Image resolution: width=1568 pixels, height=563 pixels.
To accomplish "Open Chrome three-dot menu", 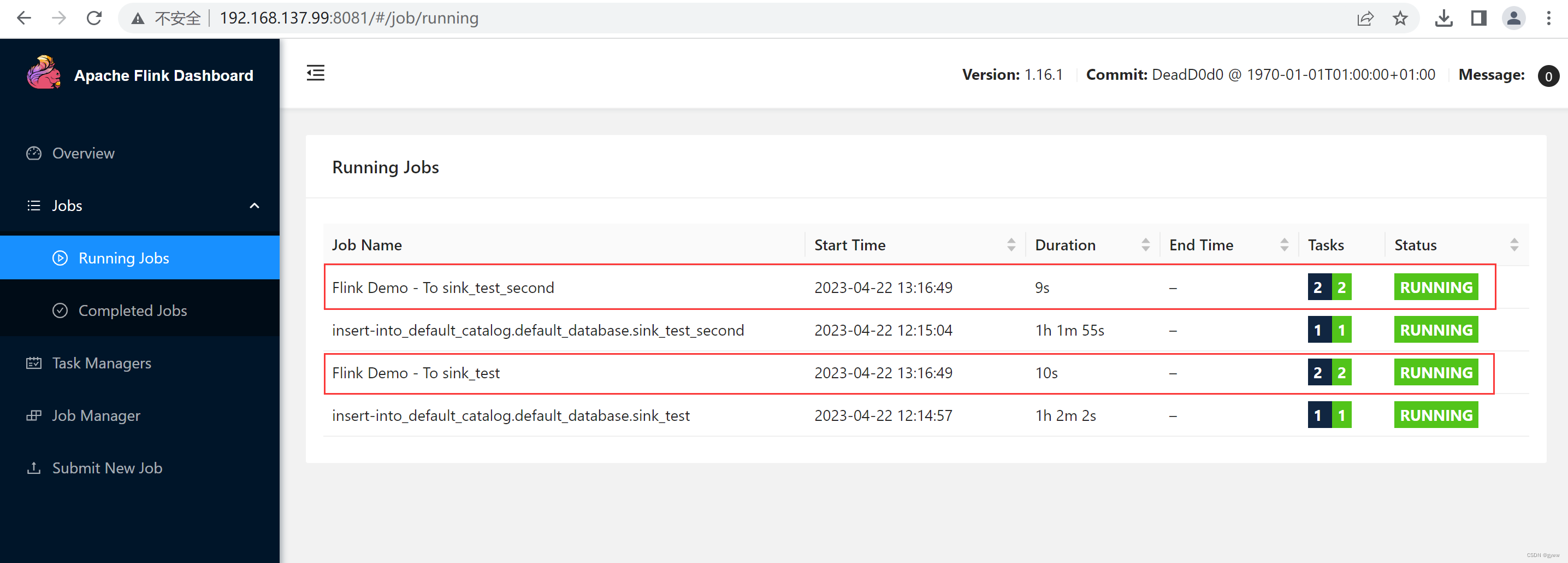I will click(x=1548, y=17).
